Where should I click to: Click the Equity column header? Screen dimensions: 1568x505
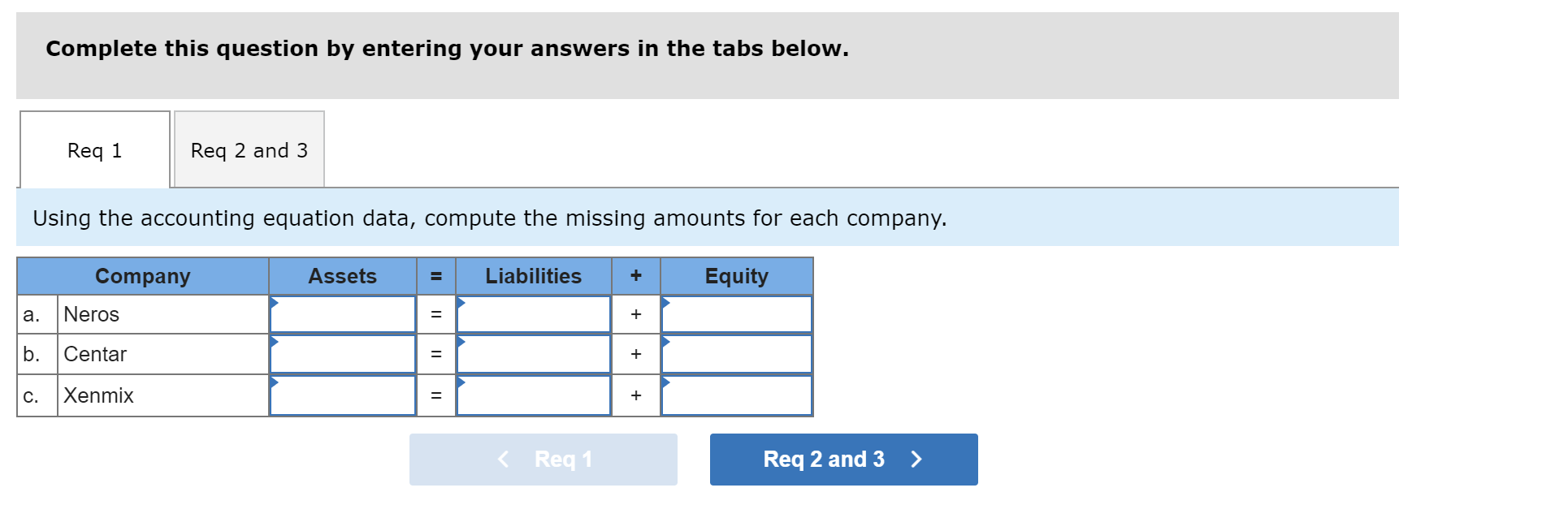pos(735,276)
